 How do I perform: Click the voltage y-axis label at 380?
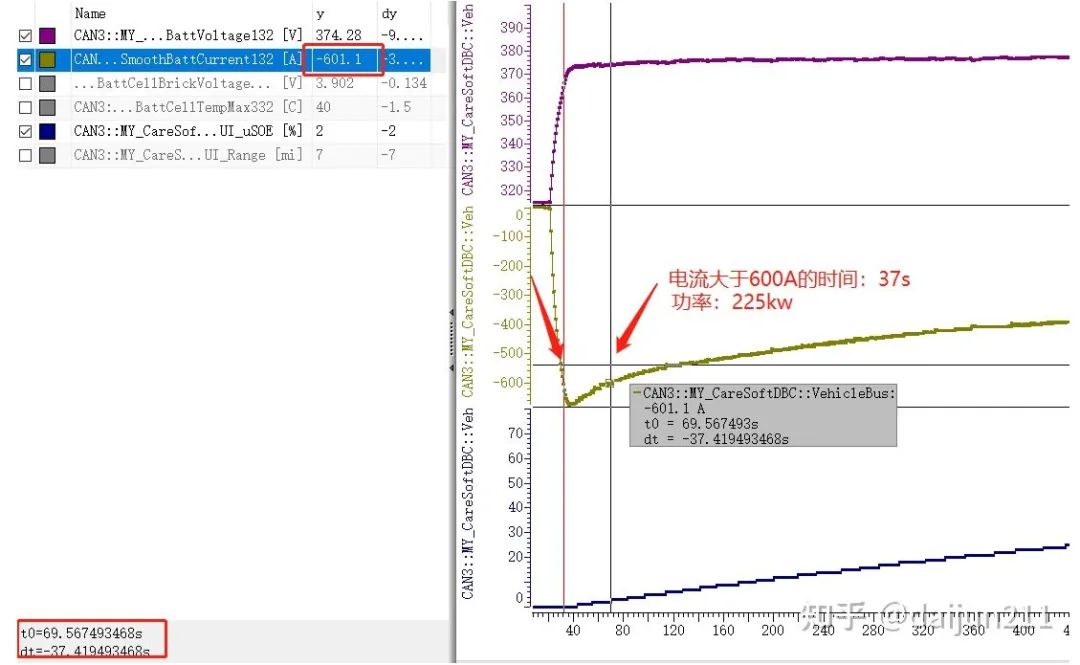coord(511,50)
